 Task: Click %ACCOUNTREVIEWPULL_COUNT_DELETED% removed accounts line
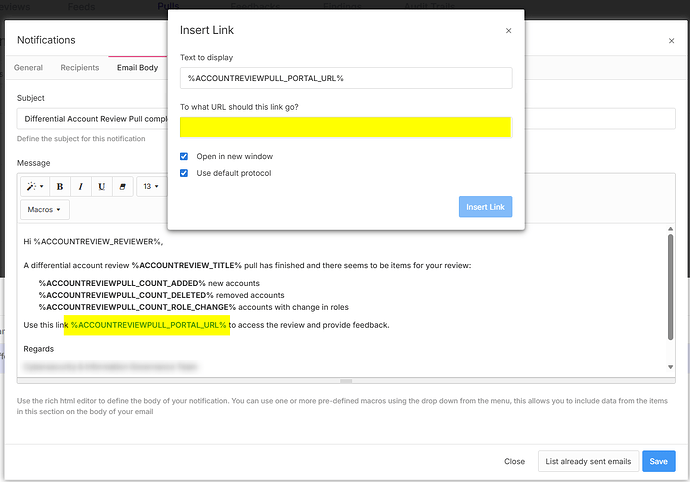coord(161,295)
